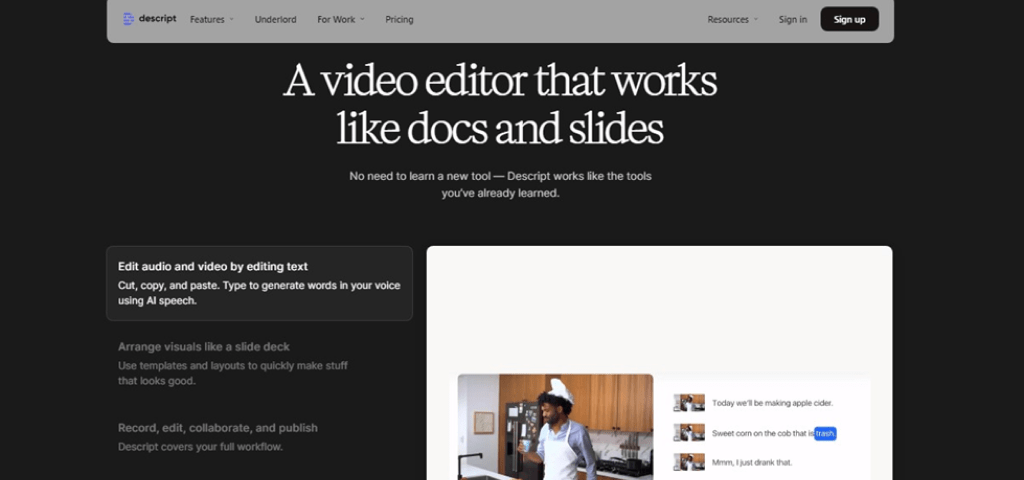
Task: Click the chevron arrow beside Features
Action: point(232,19)
